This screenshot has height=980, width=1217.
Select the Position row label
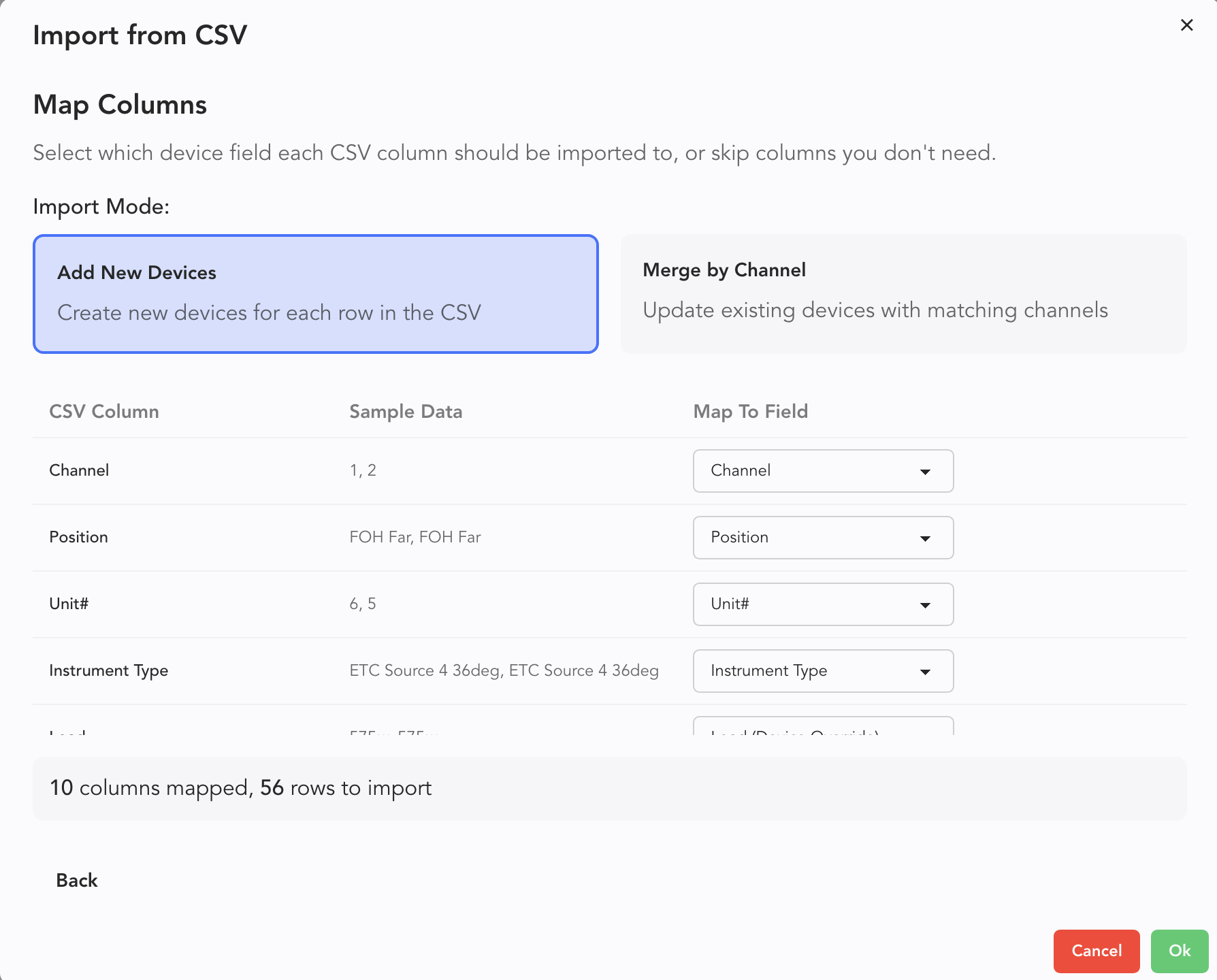click(x=78, y=538)
